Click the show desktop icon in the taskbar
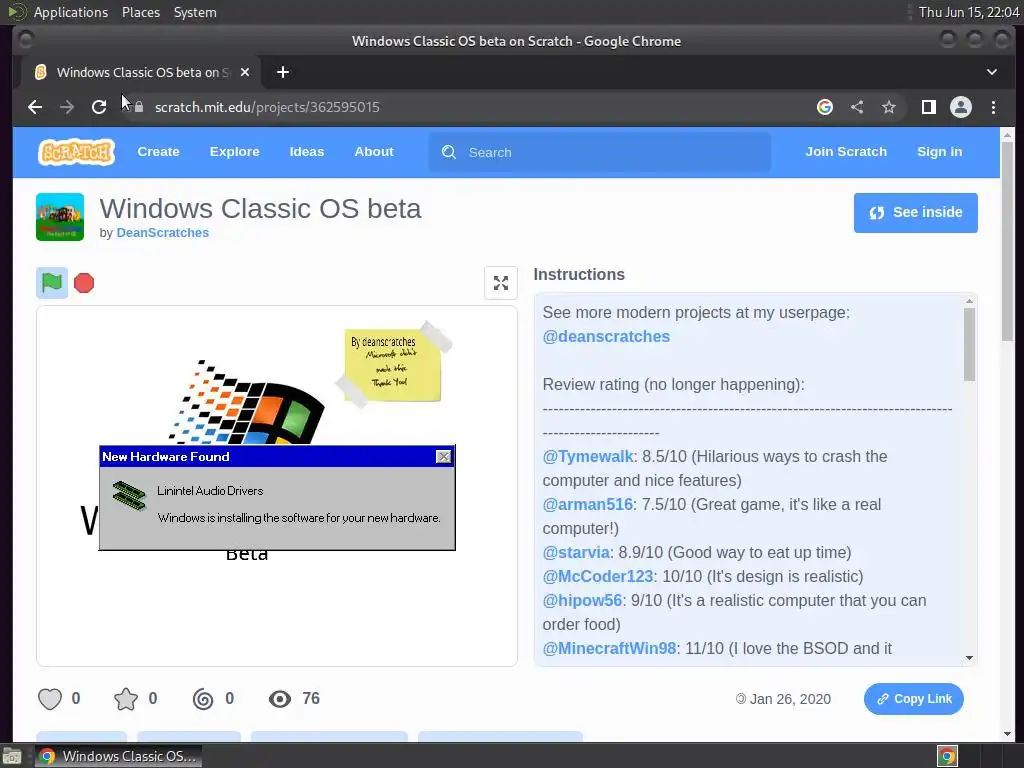1024x768 pixels. (12, 756)
